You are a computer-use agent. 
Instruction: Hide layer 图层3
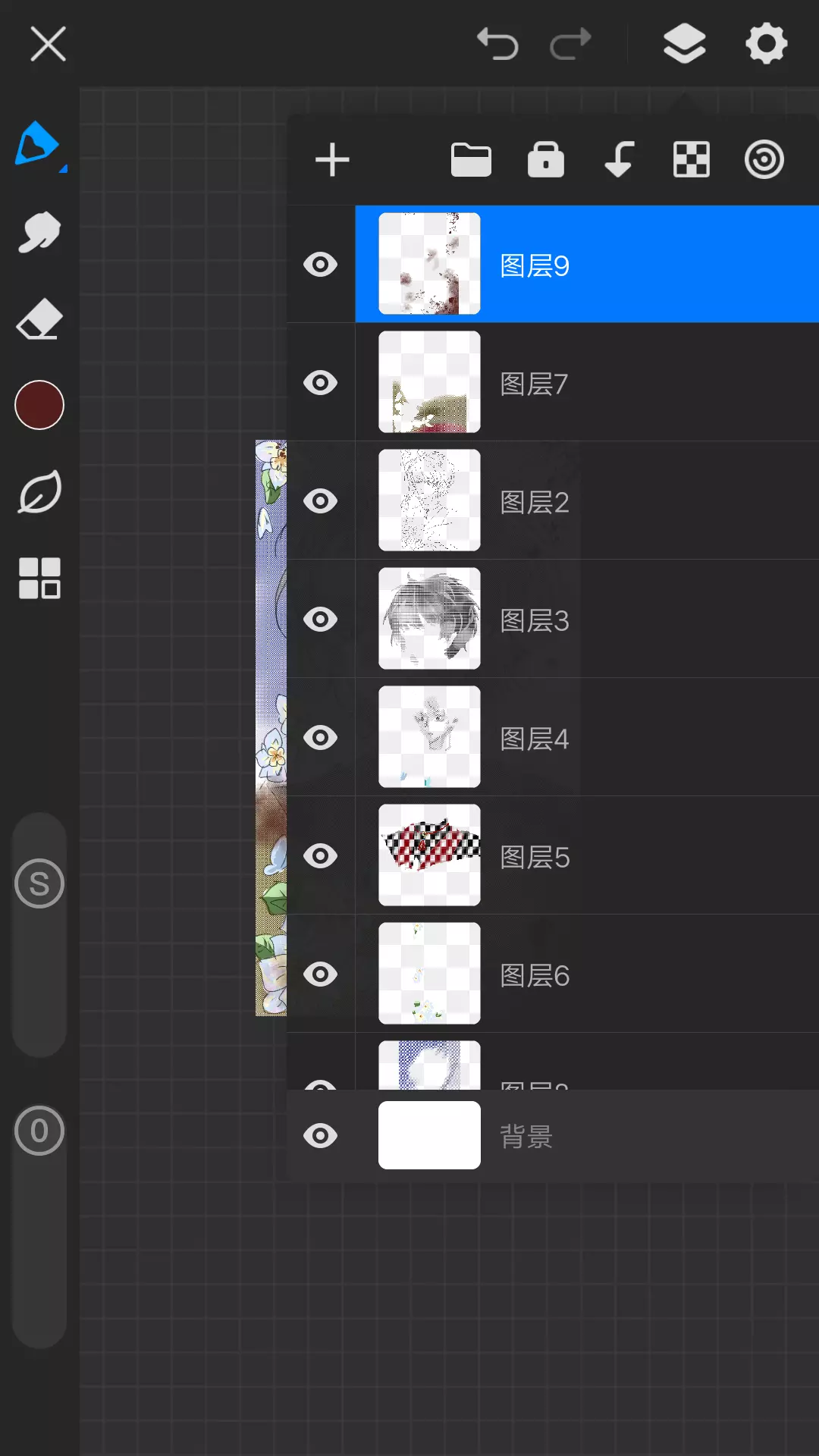coord(321,620)
